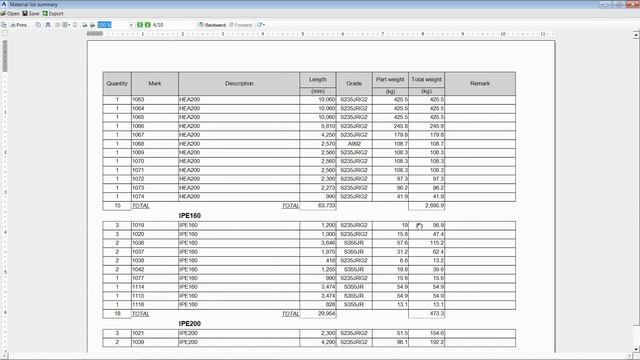Viewport: 640px width, 360px height.
Task: Click mark 1039 cell
Action: tap(155, 342)
